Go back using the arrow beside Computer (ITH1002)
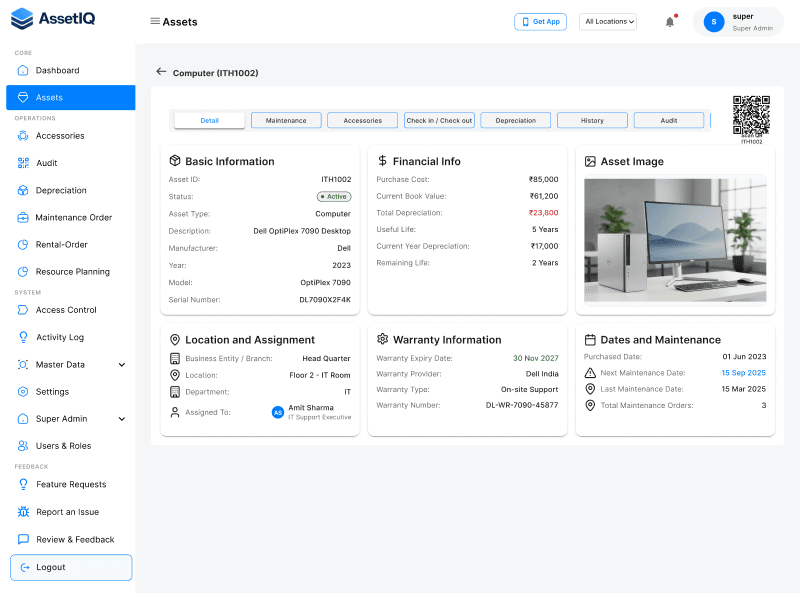The image size is (800, 608). click(161, 72)
